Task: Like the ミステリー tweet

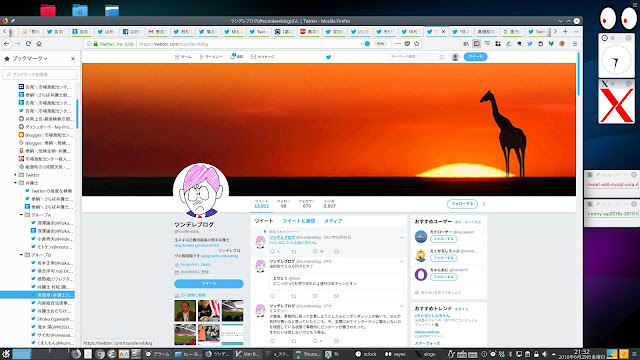Action: pyautogui.click(x=315, y=341)
